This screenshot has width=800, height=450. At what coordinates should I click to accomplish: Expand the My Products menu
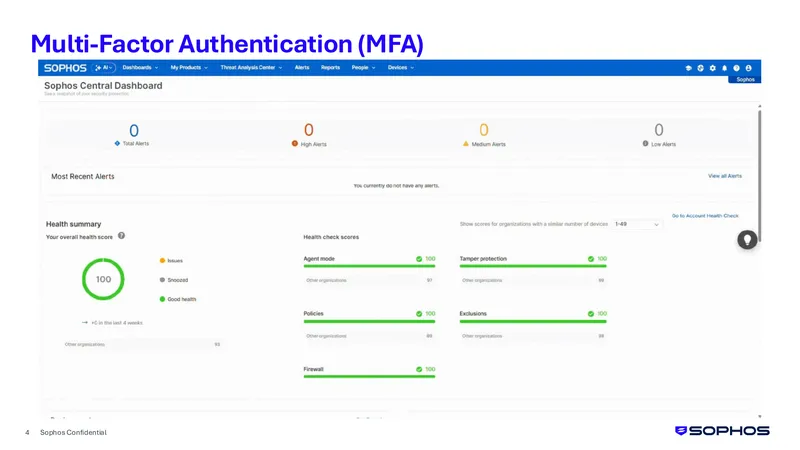click(189, 67)
